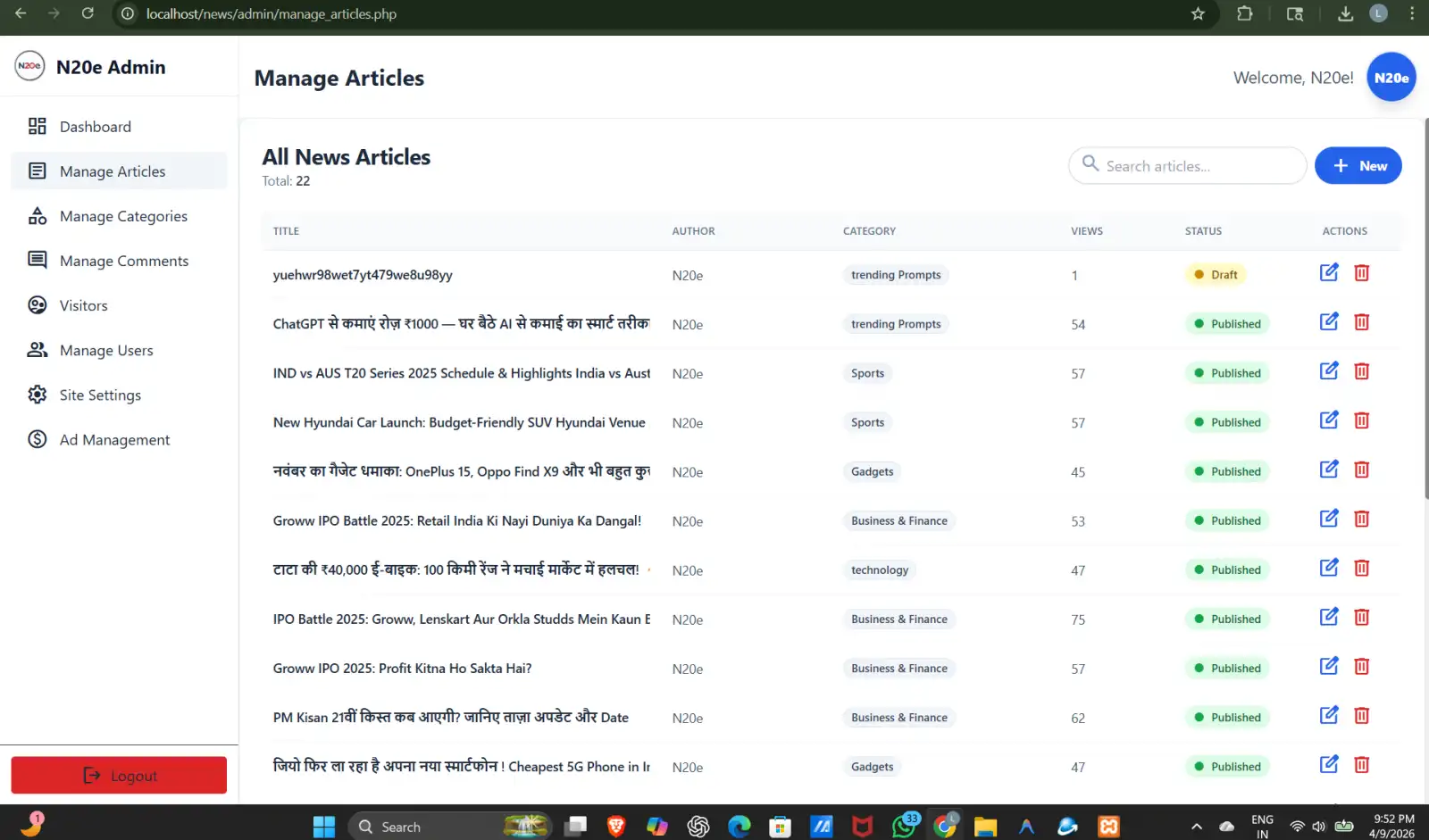Open Site Settings from sidebar
The height and width of the screenshot is (840, 1429).
pyautogui.click(x=37, y=394)
